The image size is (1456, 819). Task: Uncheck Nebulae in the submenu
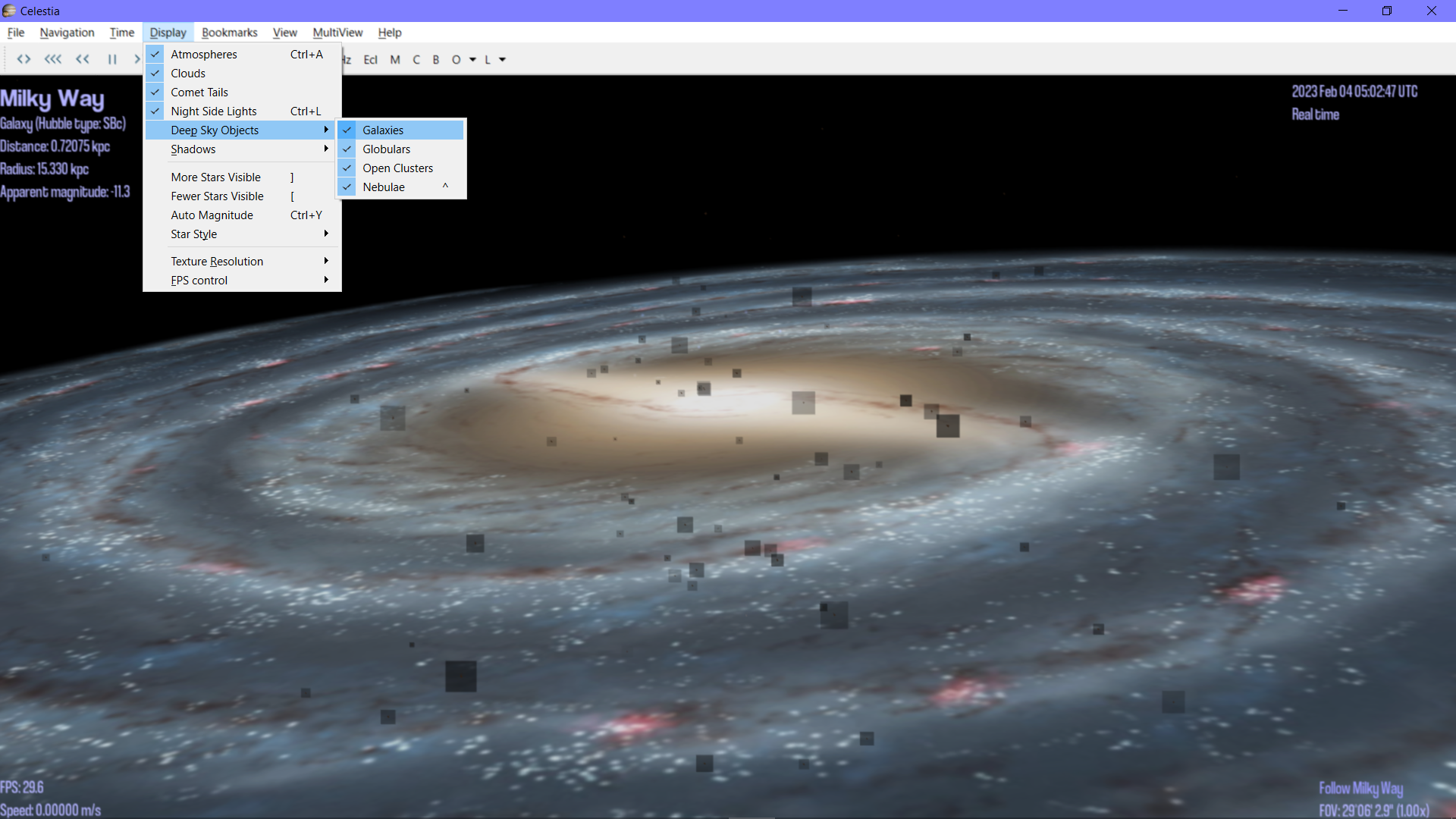tap(401, 187)
